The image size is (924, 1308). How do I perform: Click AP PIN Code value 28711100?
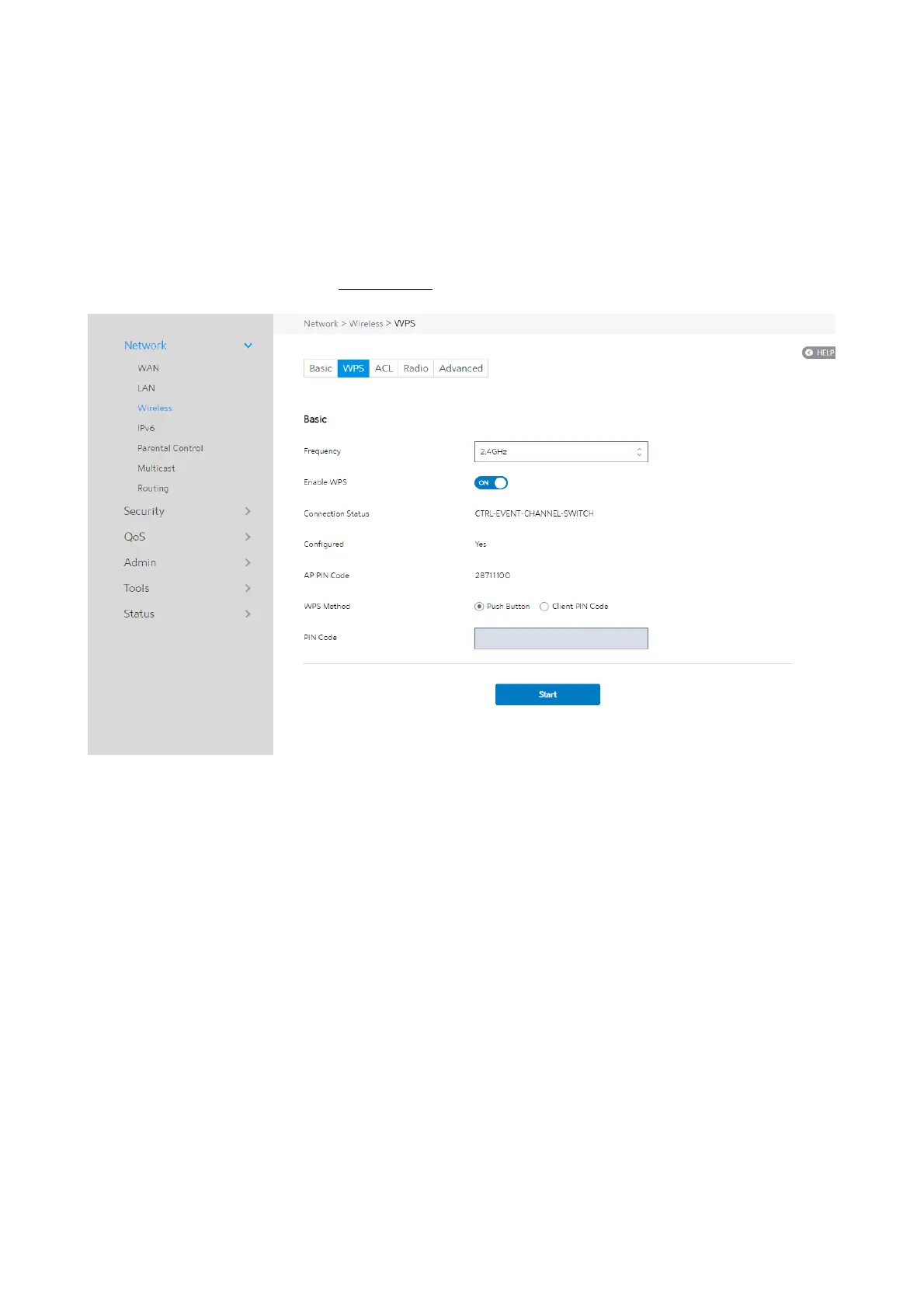(x=492, y=576)
